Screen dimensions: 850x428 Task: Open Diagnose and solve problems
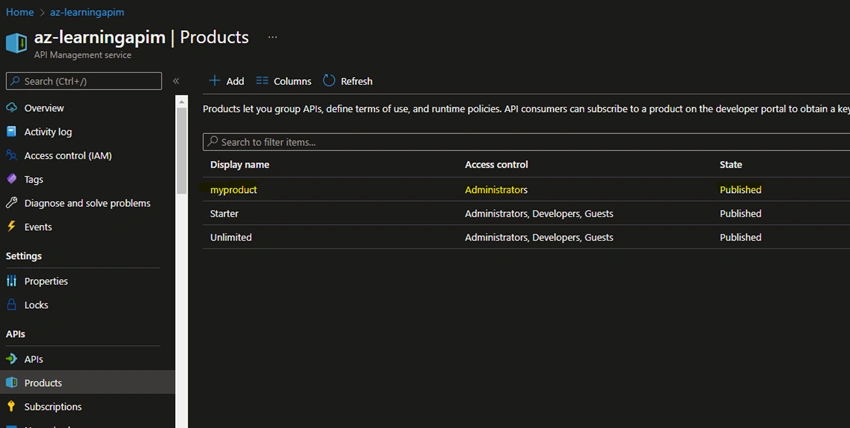87,203
